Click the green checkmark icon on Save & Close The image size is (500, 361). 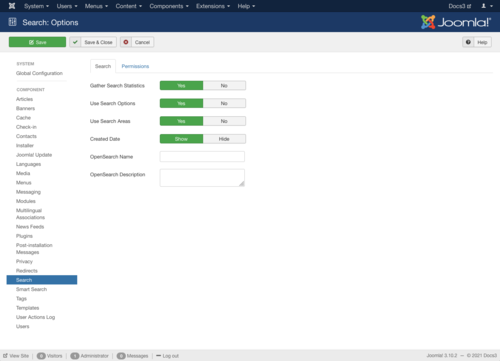pos(75,42)
